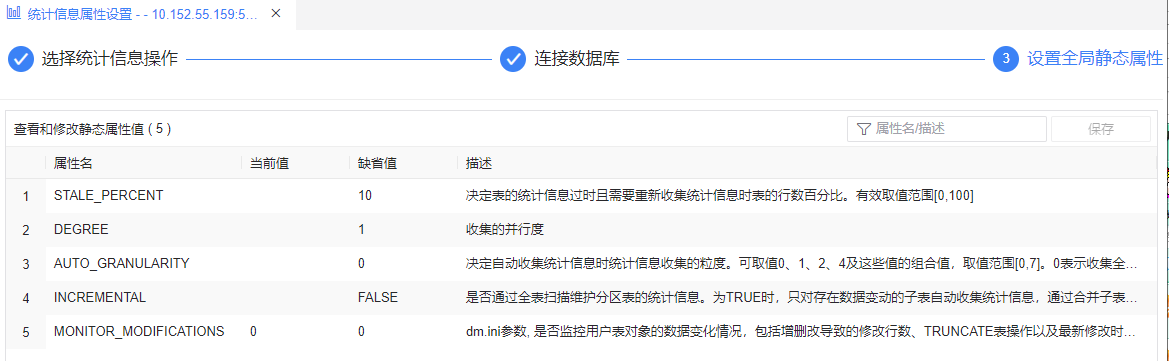The width and height of the screenshot is (1169, 361).
Task: Select row number 5
Action: tap(25, 332)
